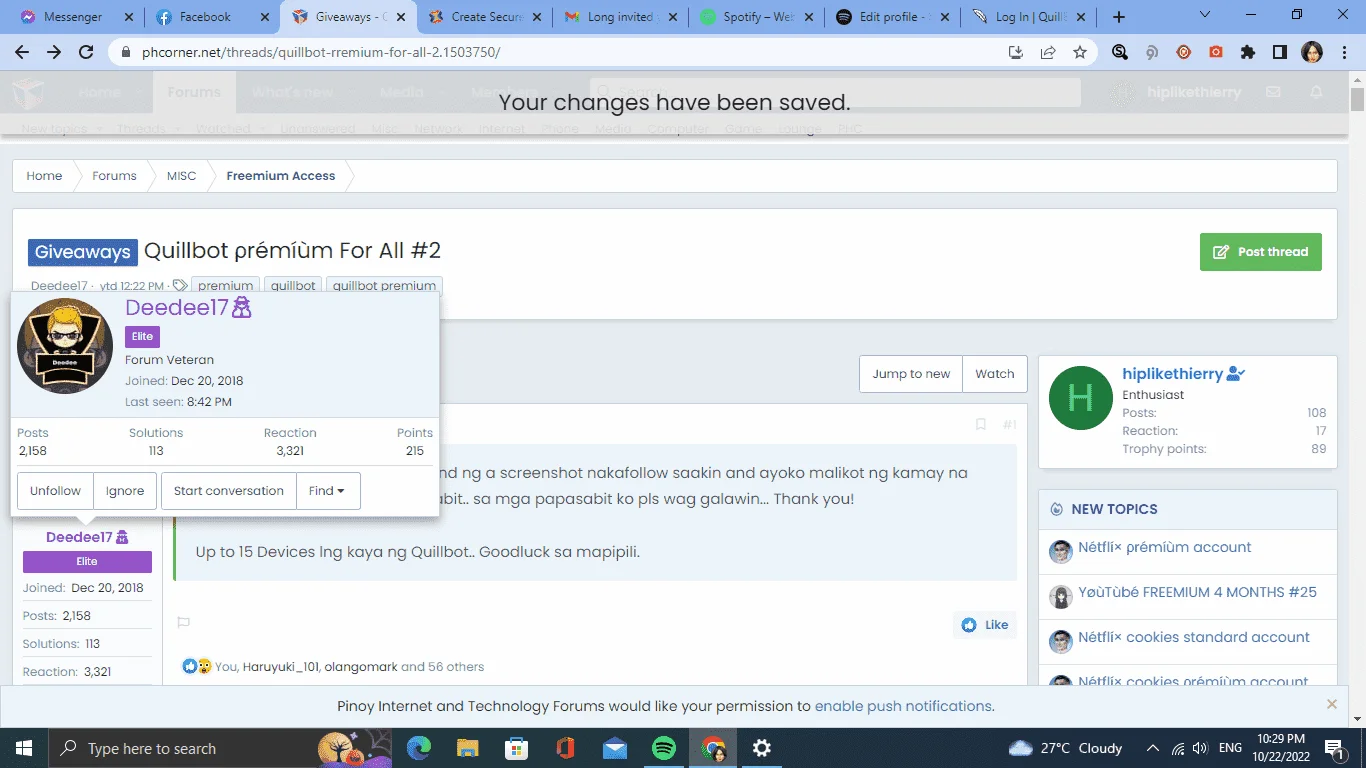Click the install app icon in address bar
The width and height of the screenshot is (1366, 768).
[1015, 52]
